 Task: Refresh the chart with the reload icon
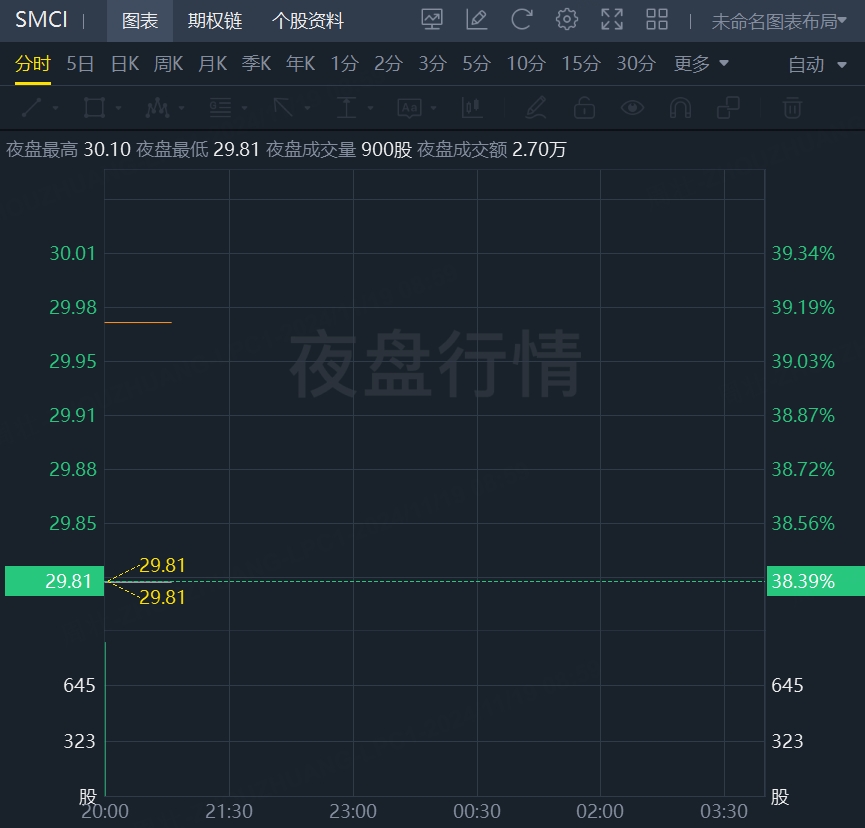(x=521, y=20)
